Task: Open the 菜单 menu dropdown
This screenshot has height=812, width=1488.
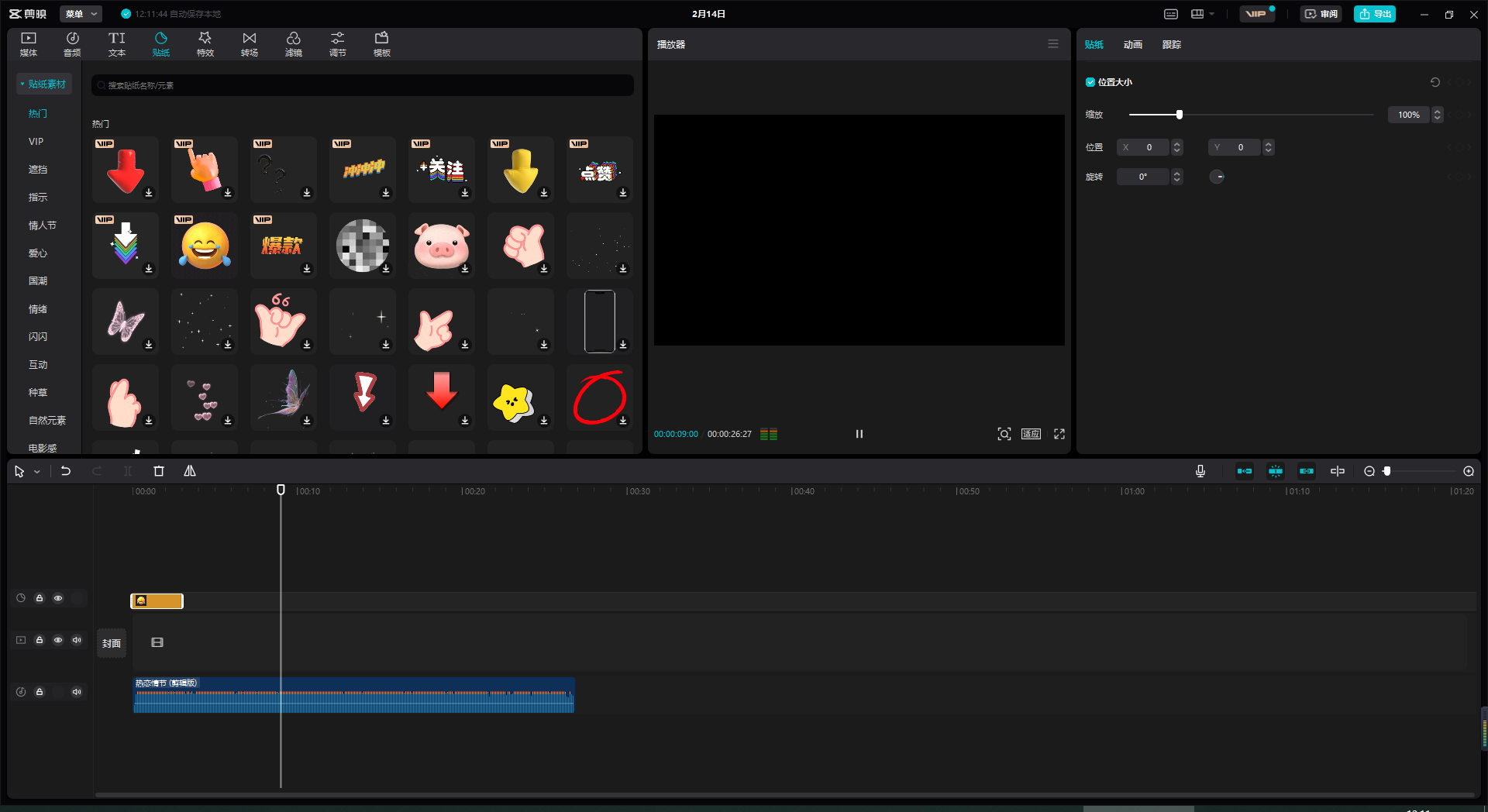Action: point(81,14)
